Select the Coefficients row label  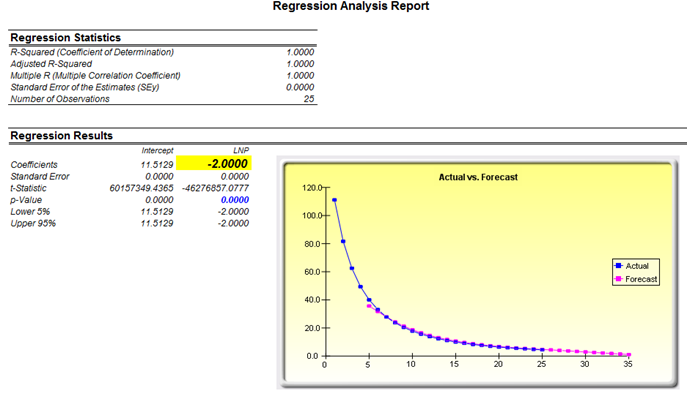click(x=34, y=165)
